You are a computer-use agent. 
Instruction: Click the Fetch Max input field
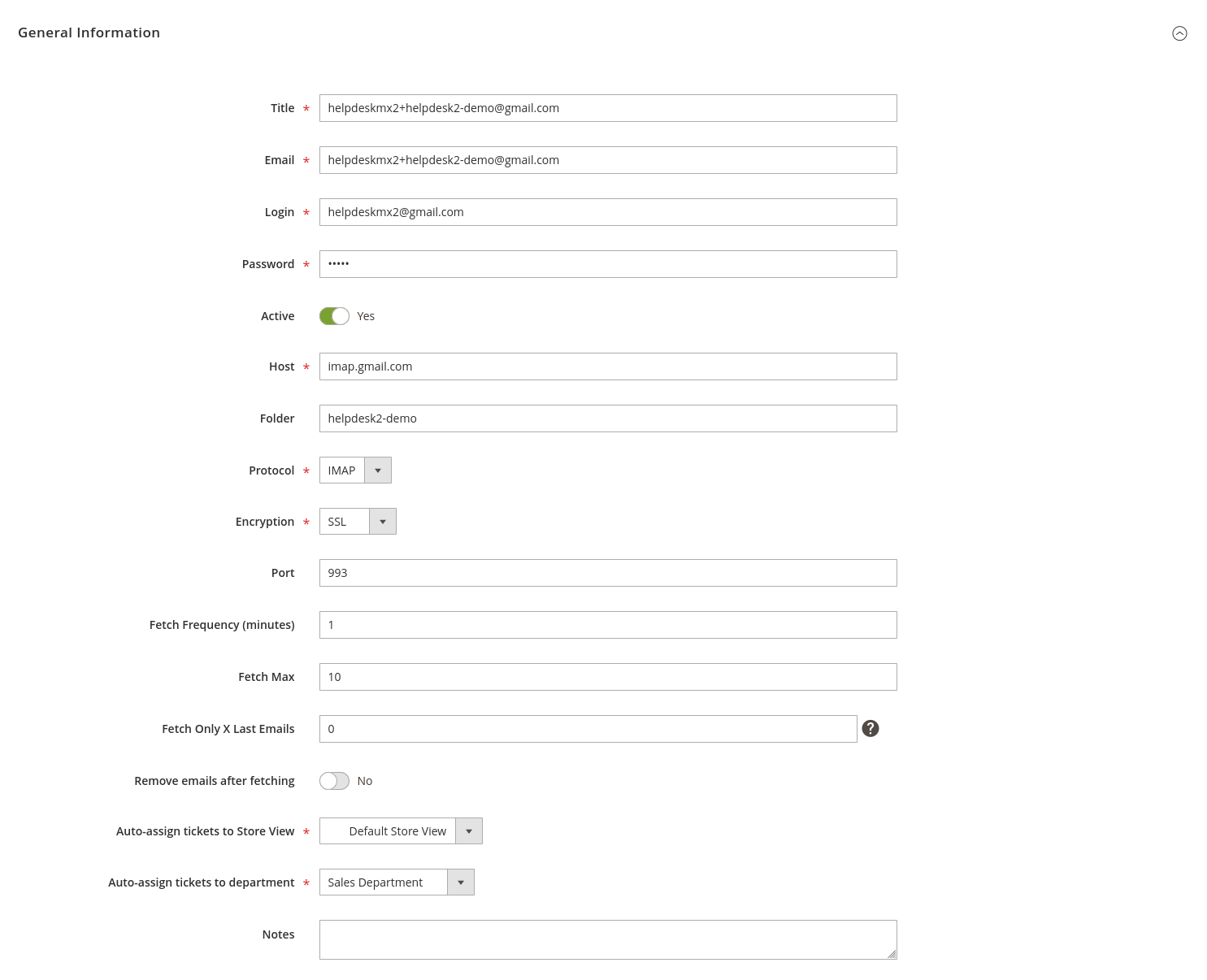pyautogui.click(x=608, y=677)
